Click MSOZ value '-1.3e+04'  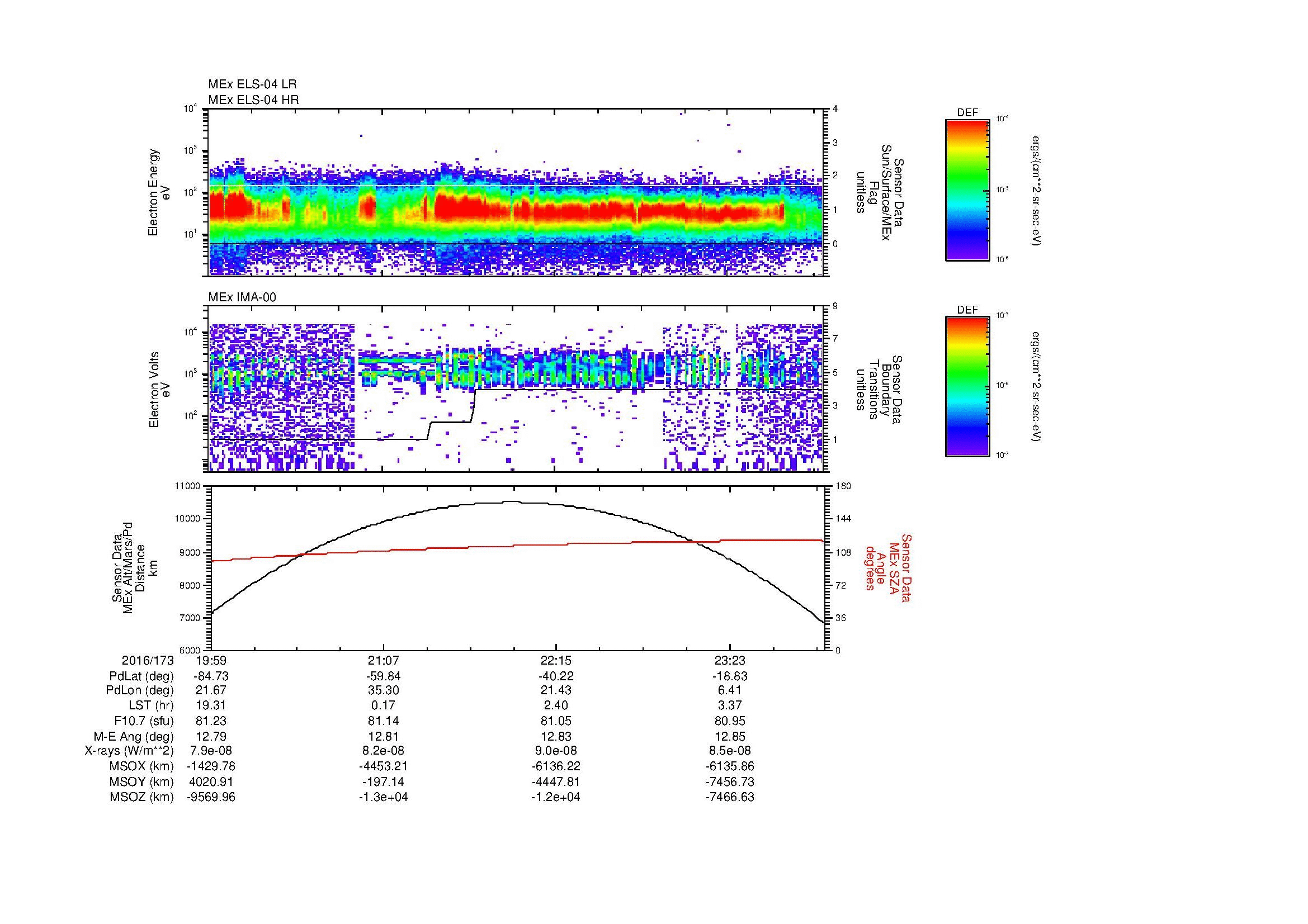(x=384, y=797)
